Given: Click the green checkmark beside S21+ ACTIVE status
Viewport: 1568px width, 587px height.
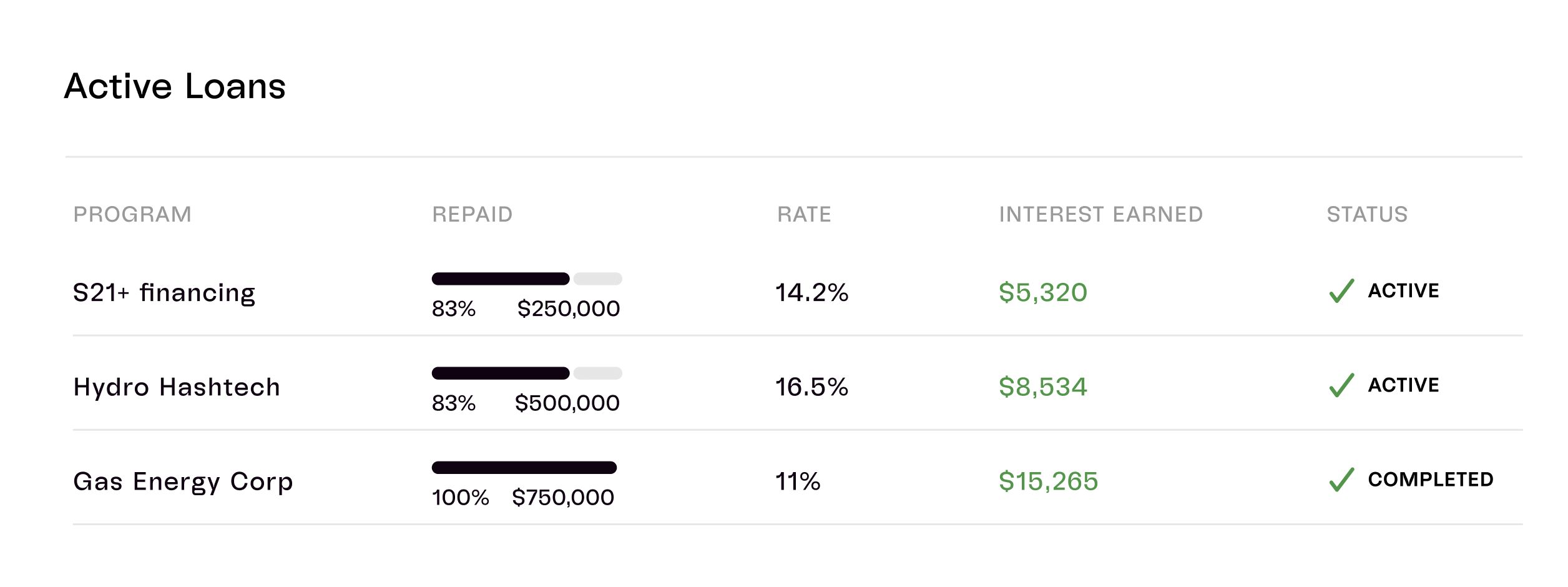Looking at the screenshot, I should [x=1341, y=291].
